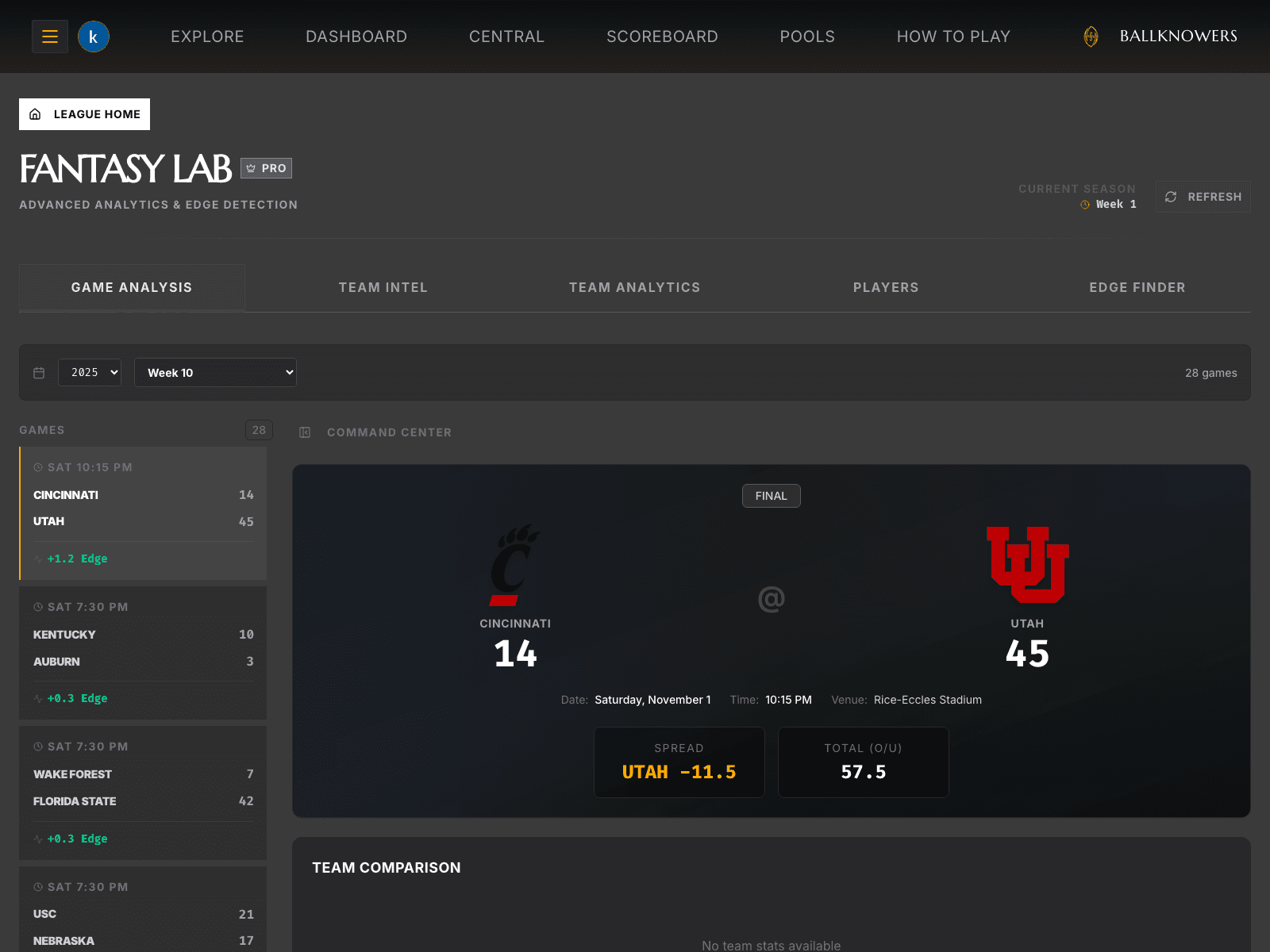Open the 2025 season year dropdown
The height and width of the screenshot is (952, 1270).
(x=90, y=372)
